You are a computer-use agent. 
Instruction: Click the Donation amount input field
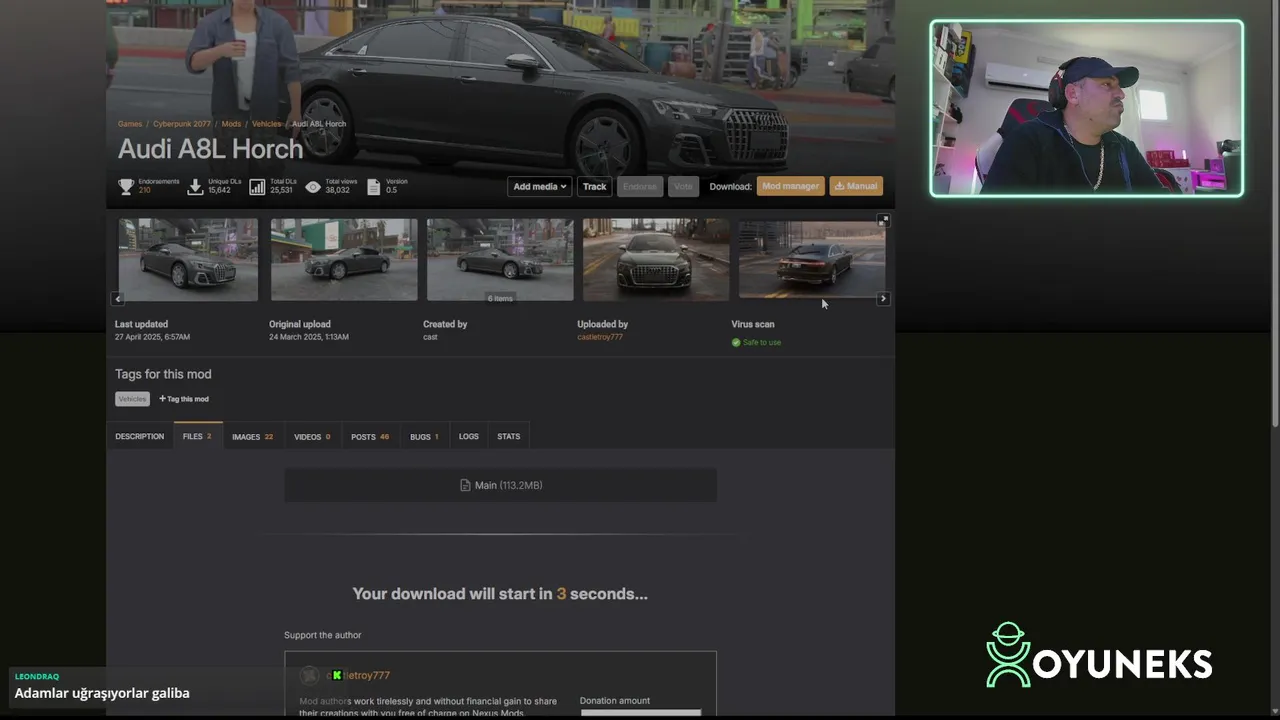coord(640,713)
